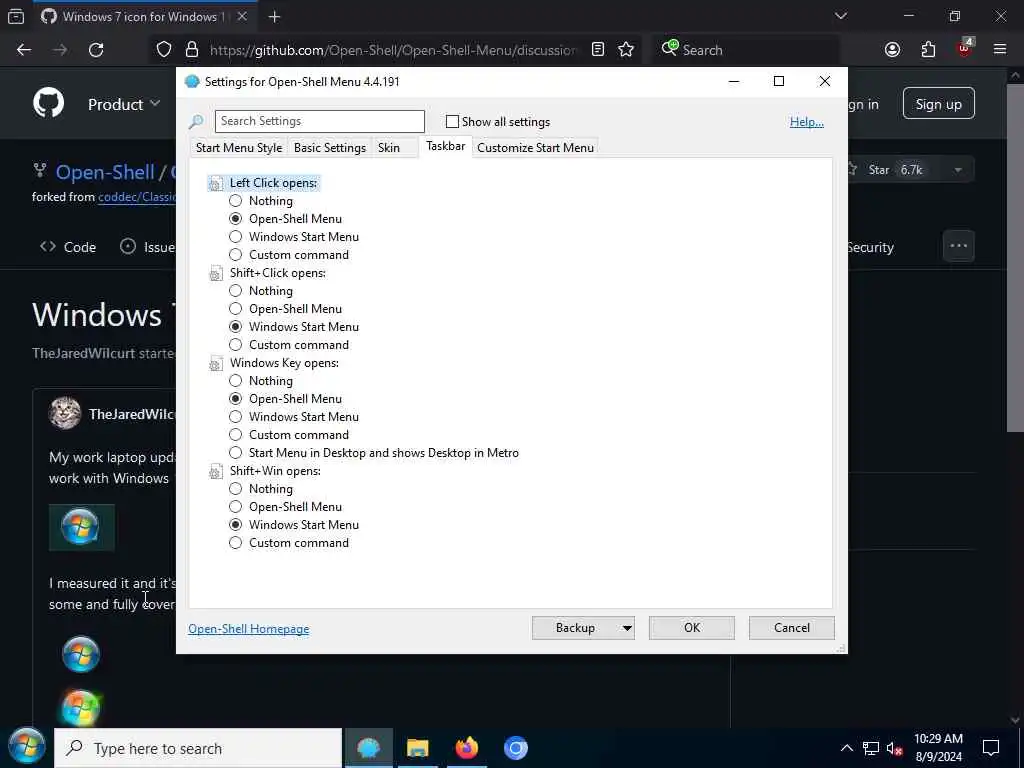Click Cancel in the Settings dialog

(x=792, y=628)
